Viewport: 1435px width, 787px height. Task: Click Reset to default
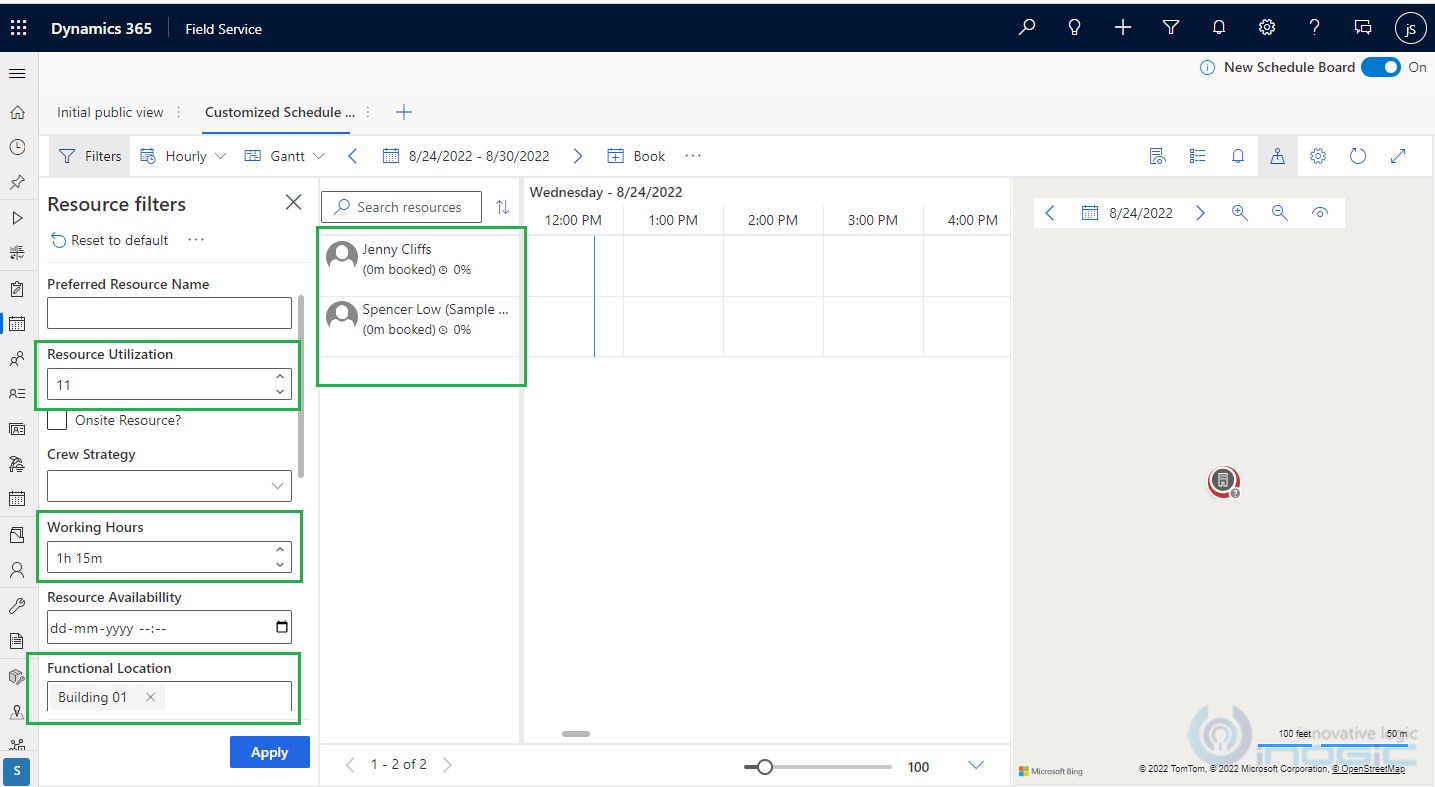[x=110, y=240]
